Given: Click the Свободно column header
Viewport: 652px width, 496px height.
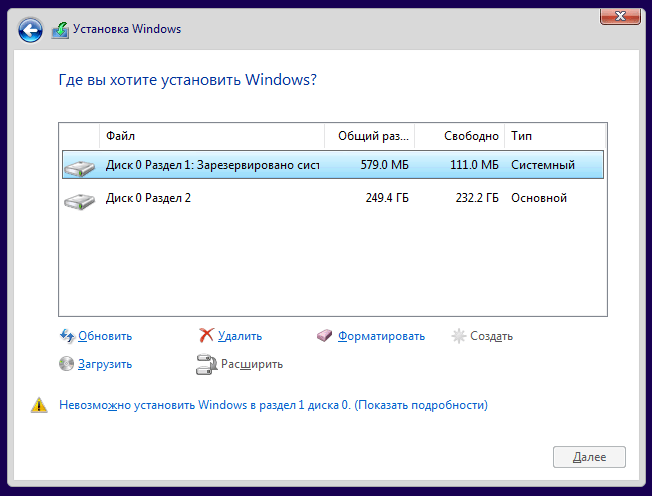Looking at the screenshot, I should pyautogui.click(x=459, y=136).
